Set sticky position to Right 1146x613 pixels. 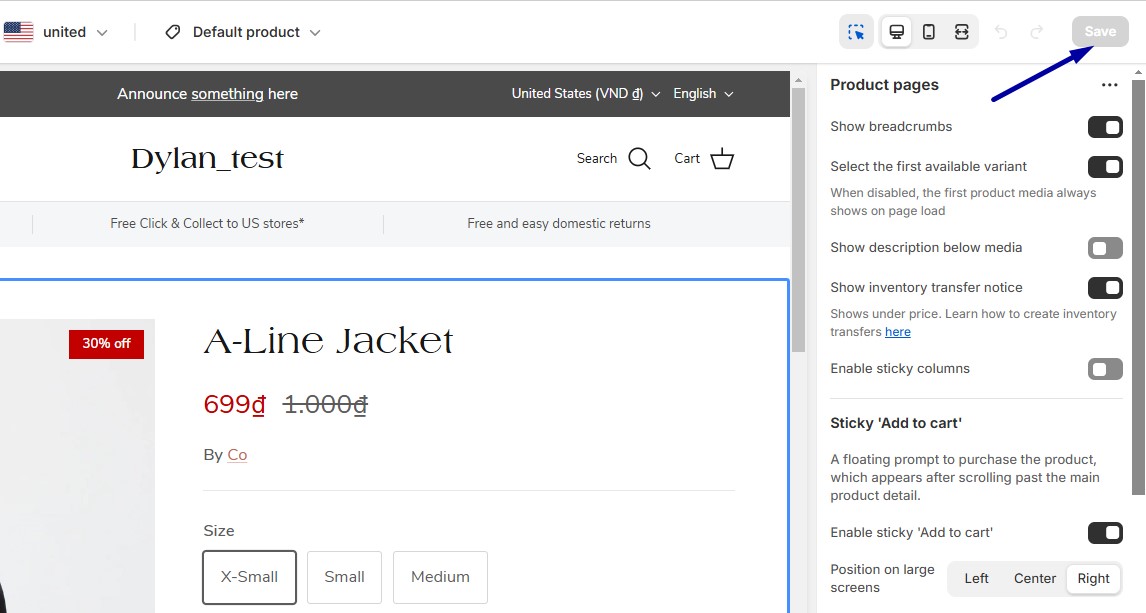1093,579
